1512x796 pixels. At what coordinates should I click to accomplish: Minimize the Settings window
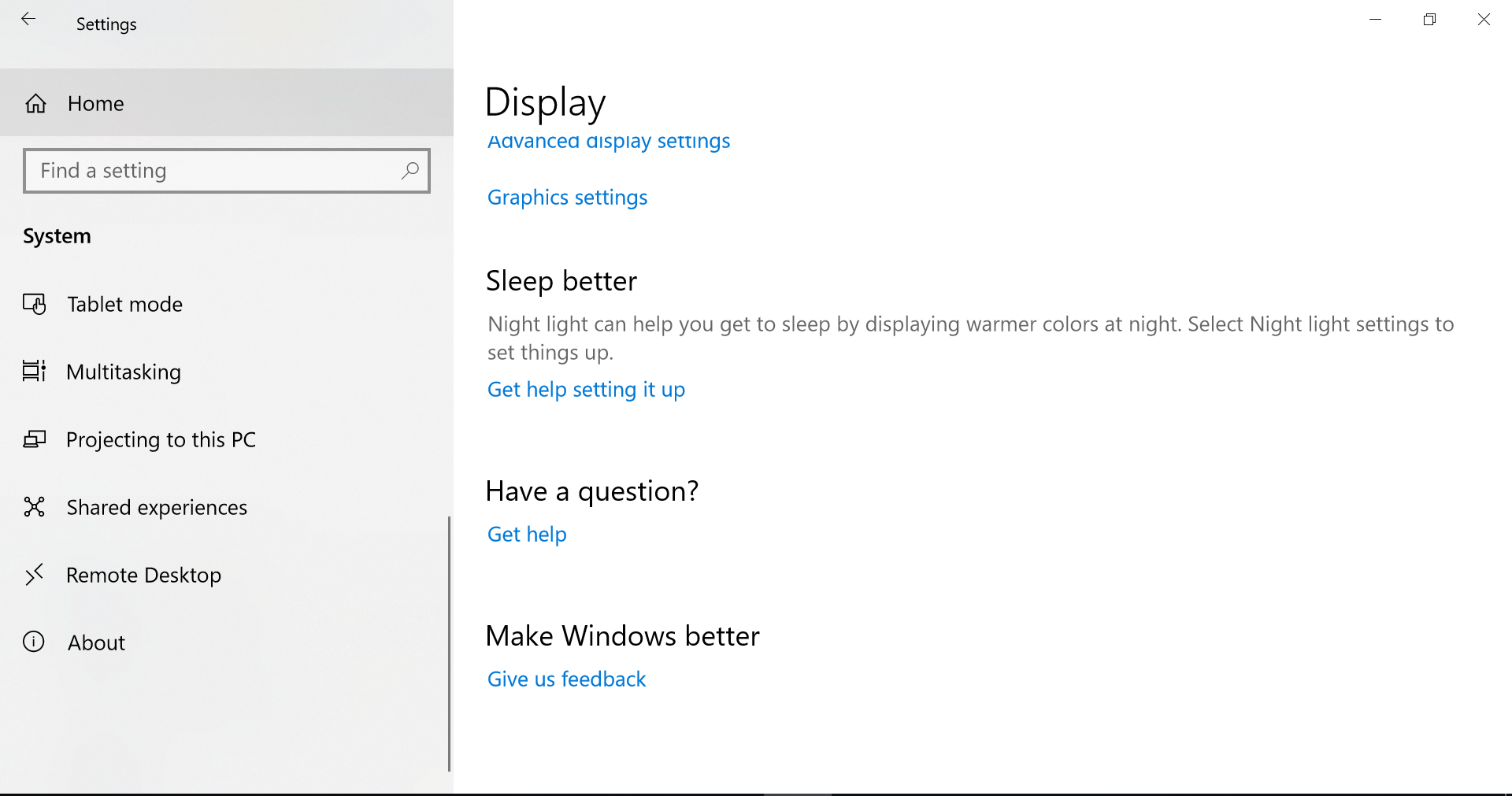1376,20
